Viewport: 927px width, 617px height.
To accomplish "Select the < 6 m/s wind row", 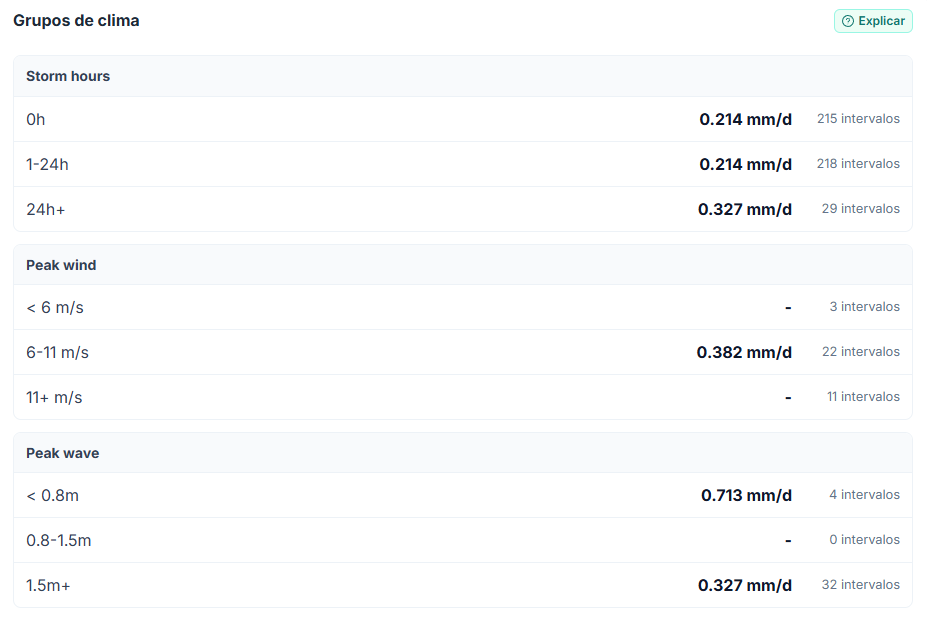I will point(463,307).
